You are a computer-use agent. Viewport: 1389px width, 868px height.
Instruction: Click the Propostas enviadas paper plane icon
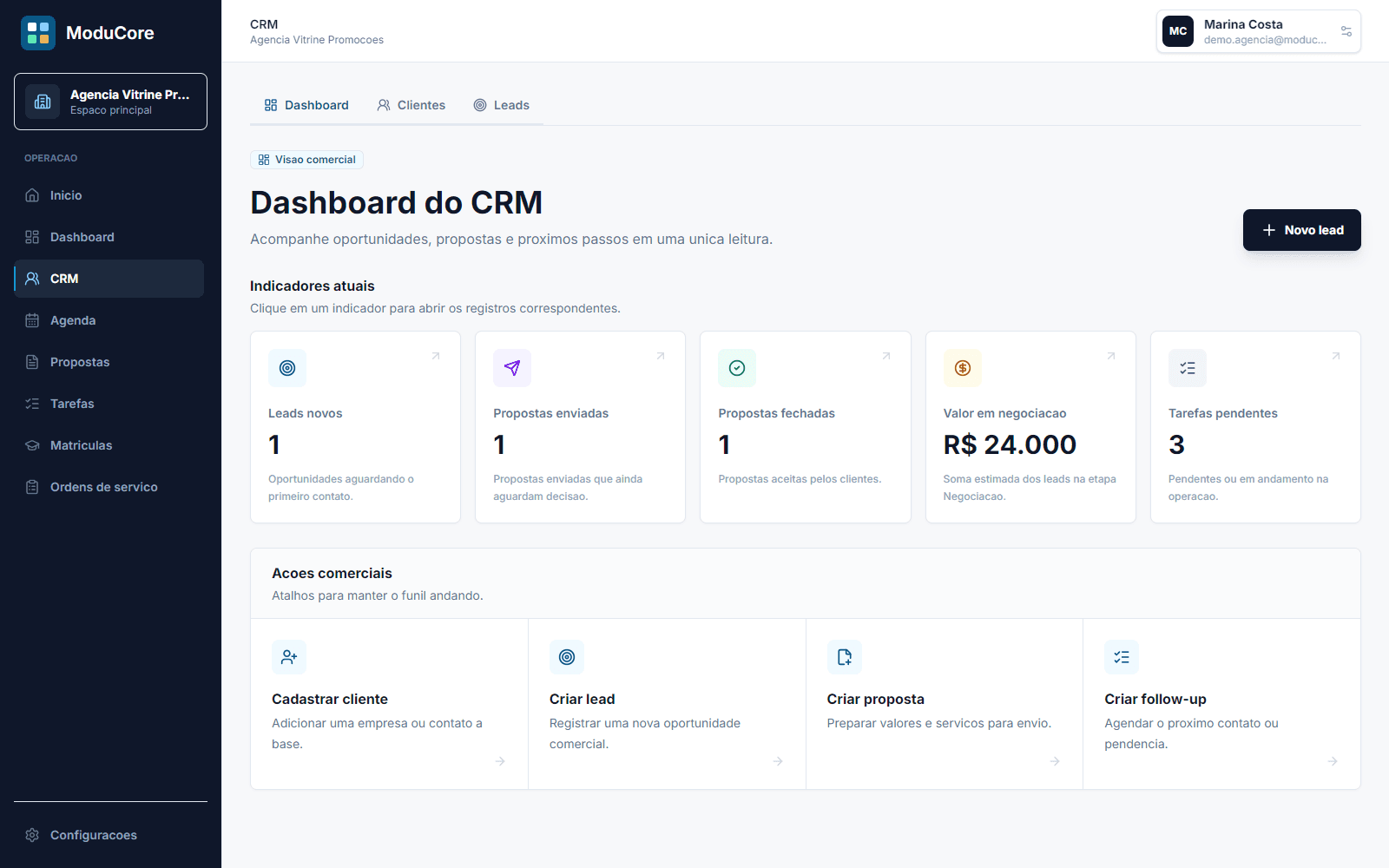[x=512, y=368]
